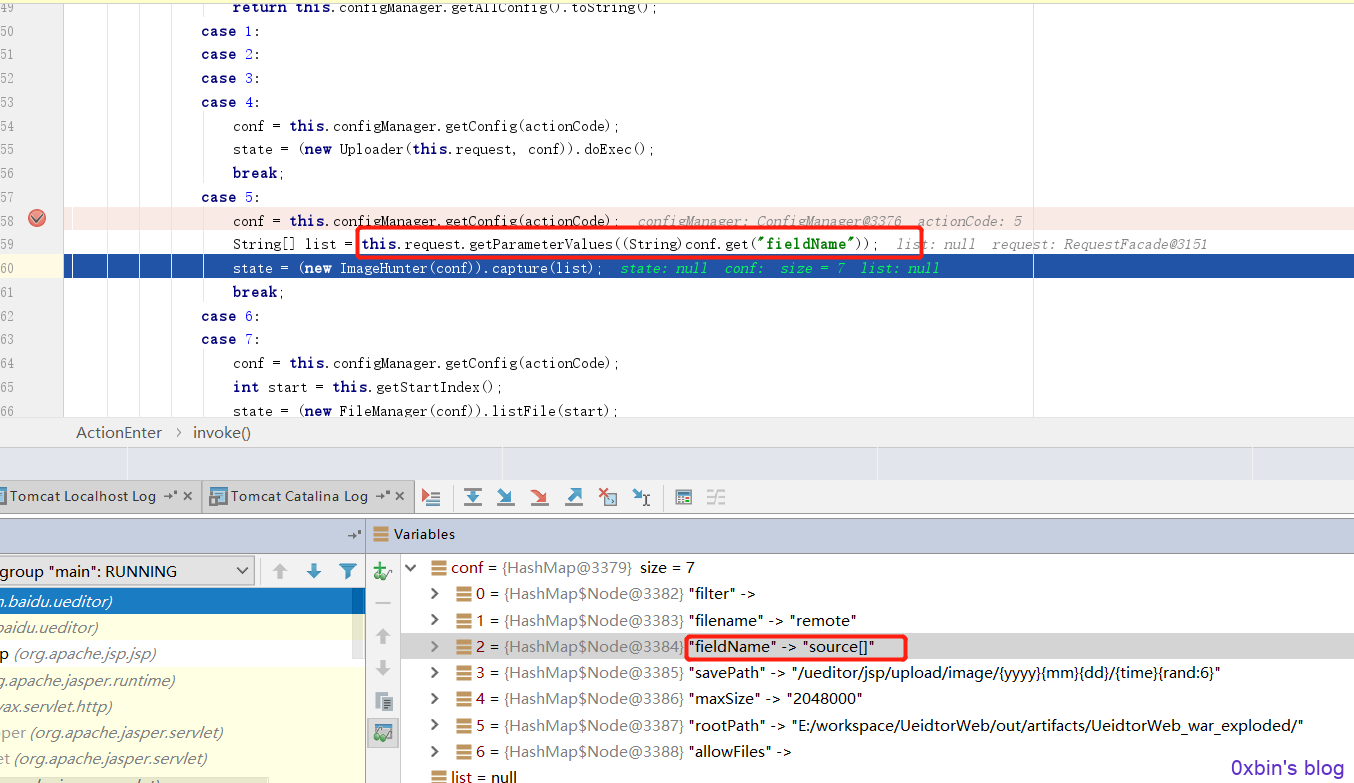Expand the node 0 "filter" entry
Image resolution: width=1354 pixels, height=783 pixels.
[x=434, y=594]
